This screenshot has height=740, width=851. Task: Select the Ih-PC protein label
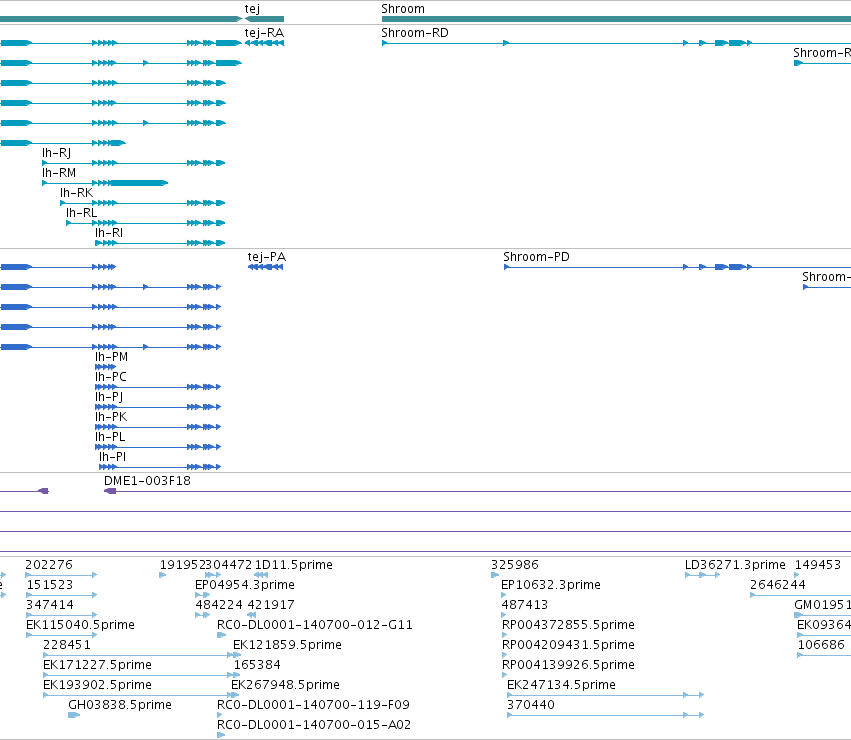[x=111, y=377]
